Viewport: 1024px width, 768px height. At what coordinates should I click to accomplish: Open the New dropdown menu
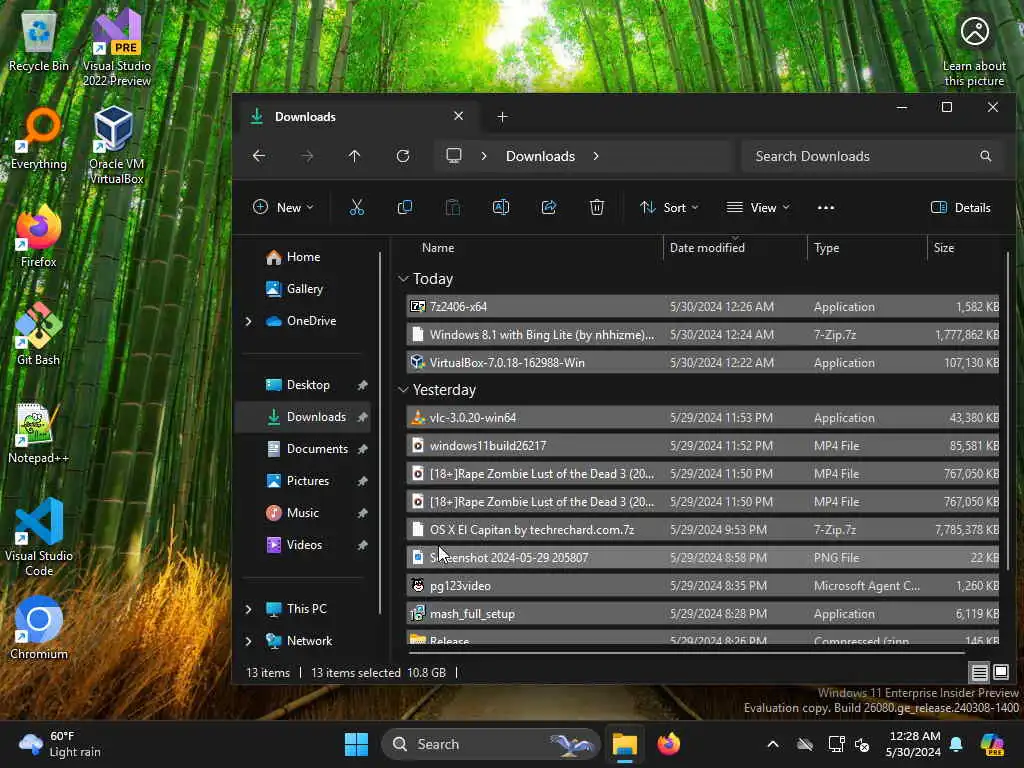click(283, 208)
